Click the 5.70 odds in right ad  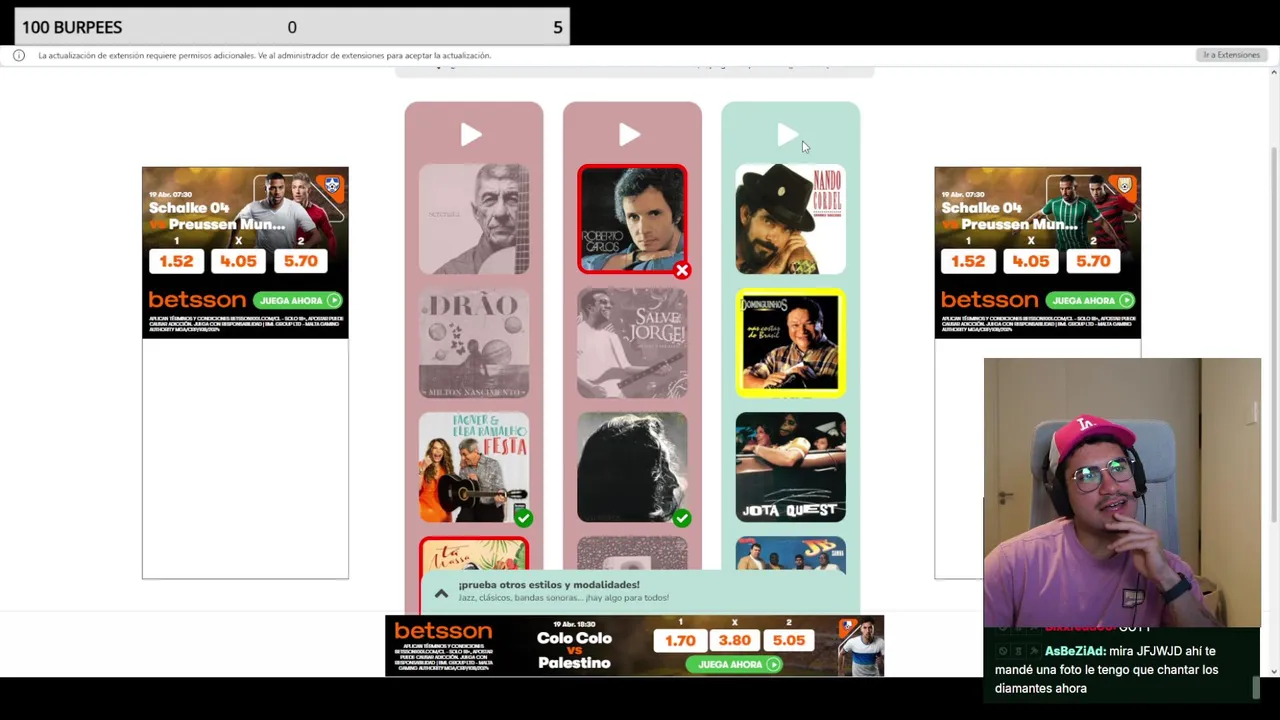pyautogui.click(x=1093, y=261)
